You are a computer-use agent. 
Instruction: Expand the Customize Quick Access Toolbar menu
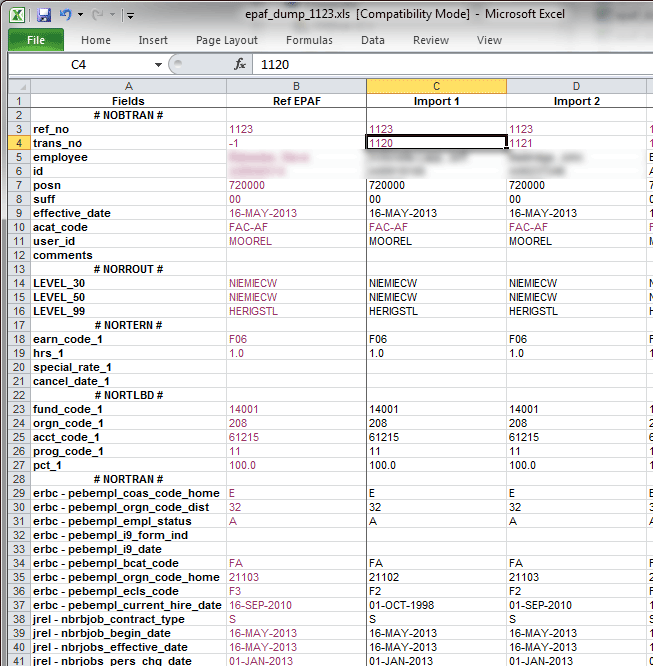pyautogui.click(x=132, y=16)
